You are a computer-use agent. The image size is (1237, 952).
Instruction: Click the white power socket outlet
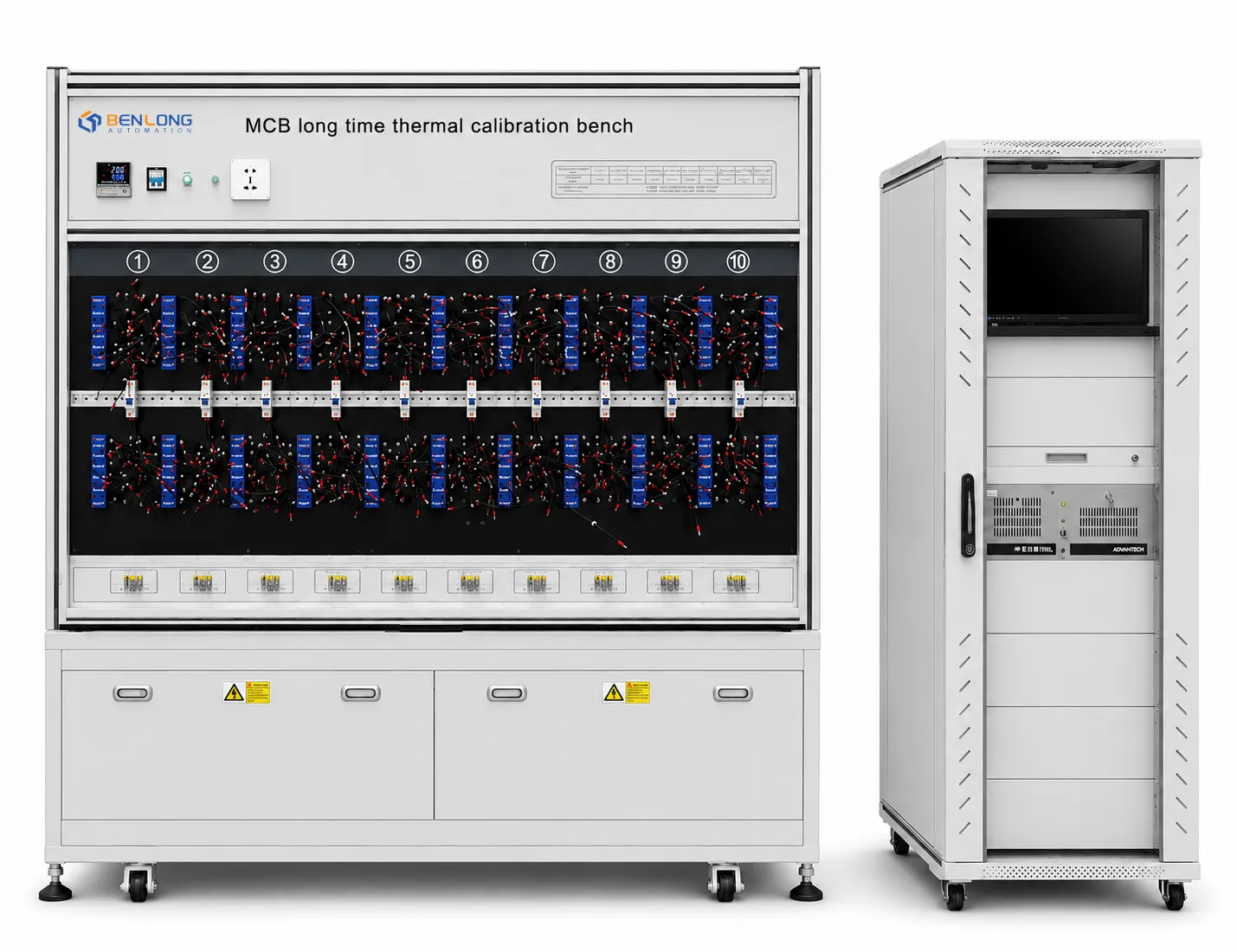pos(250,180)
